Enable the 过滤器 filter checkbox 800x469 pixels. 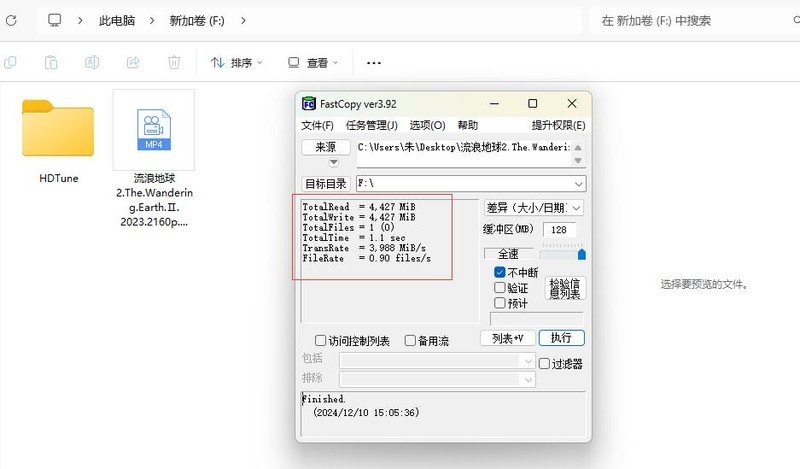pyautogui.click(x=544, y=363)
